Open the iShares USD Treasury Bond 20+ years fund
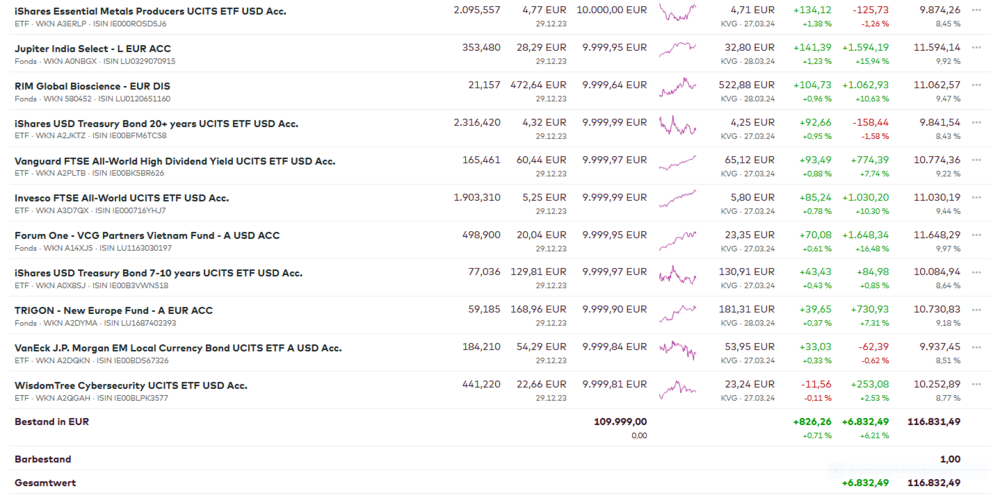The image size is (1000, 500). tap(156, 124)
